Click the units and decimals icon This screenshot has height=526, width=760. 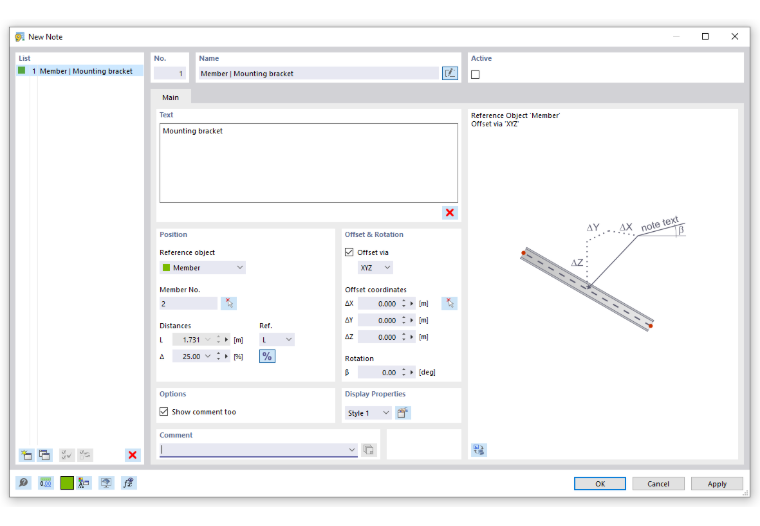click(x=46, y=483)
